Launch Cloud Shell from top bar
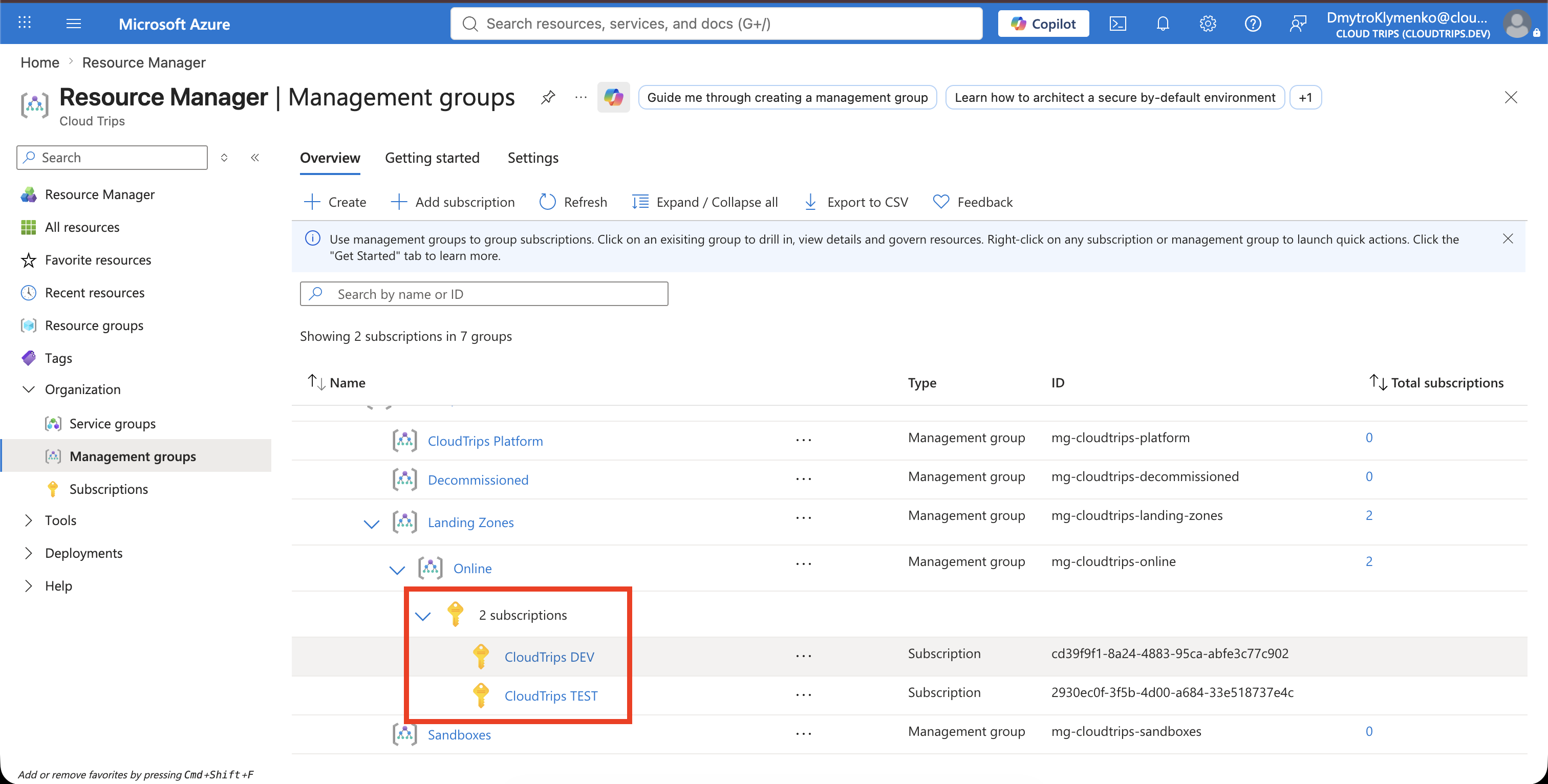The height and width of the screenshot is (784, 1548). tap(1117, 24)
